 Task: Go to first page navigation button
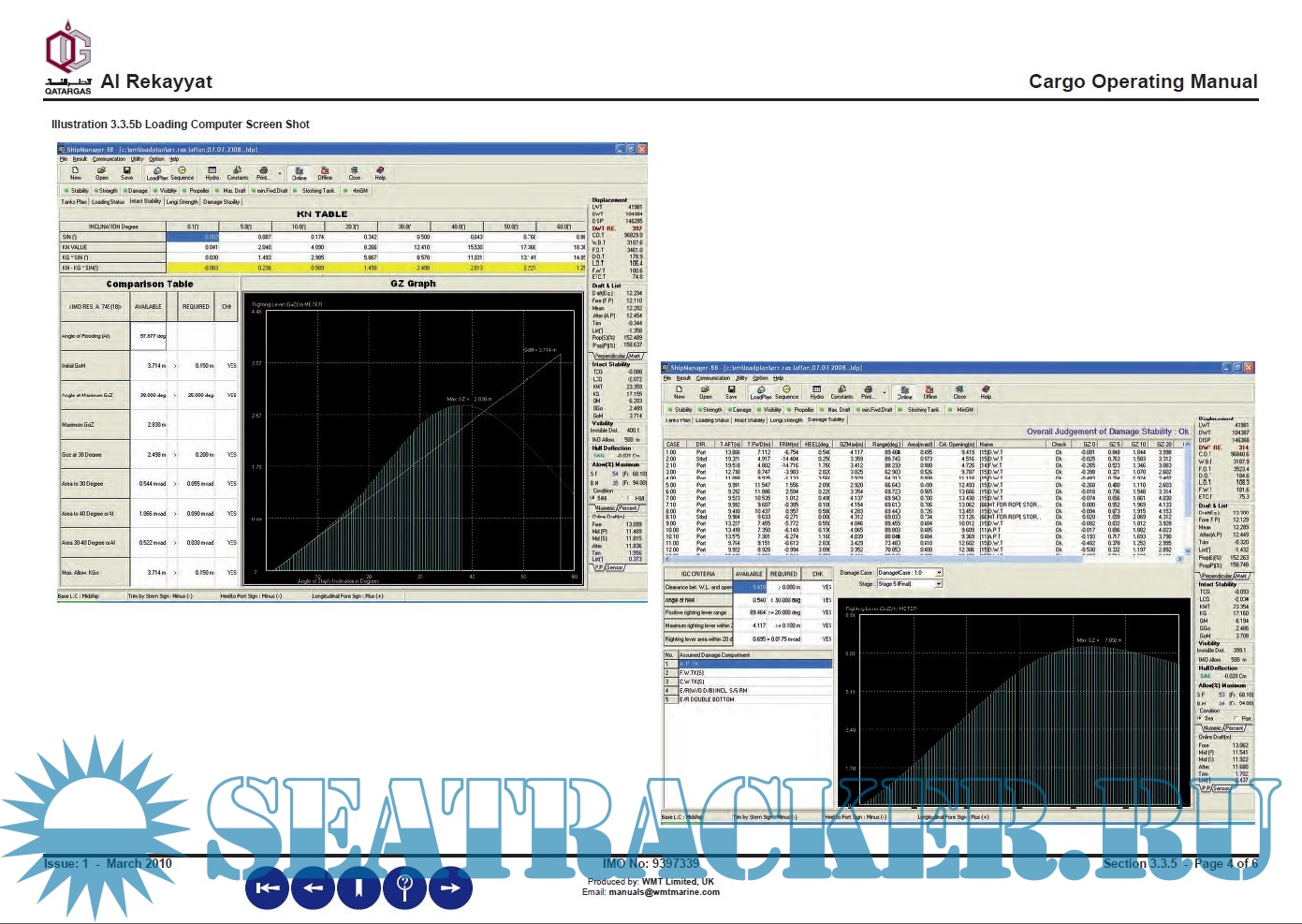coord(268,887)
